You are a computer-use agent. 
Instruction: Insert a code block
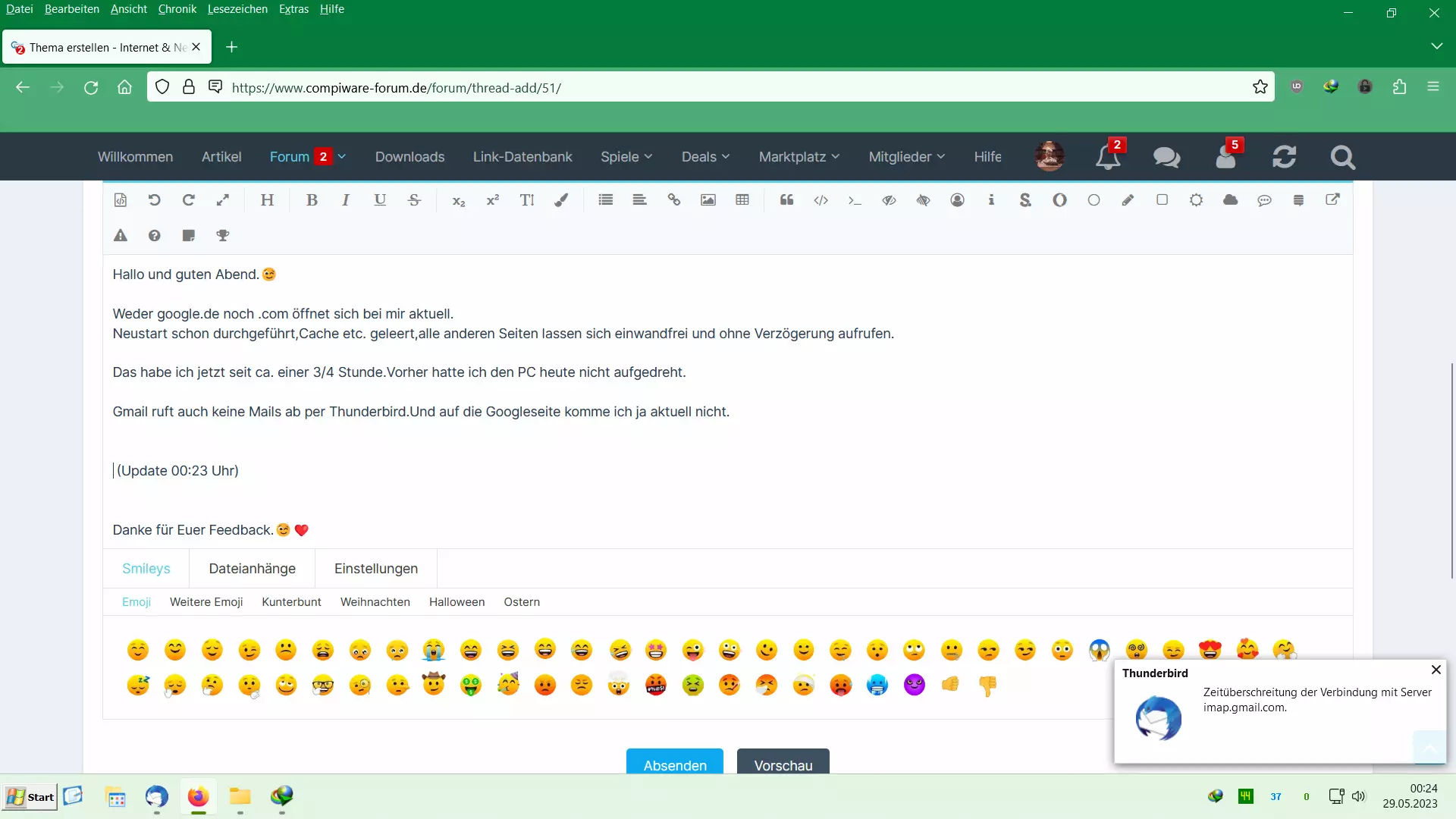[x=821, y=200]
